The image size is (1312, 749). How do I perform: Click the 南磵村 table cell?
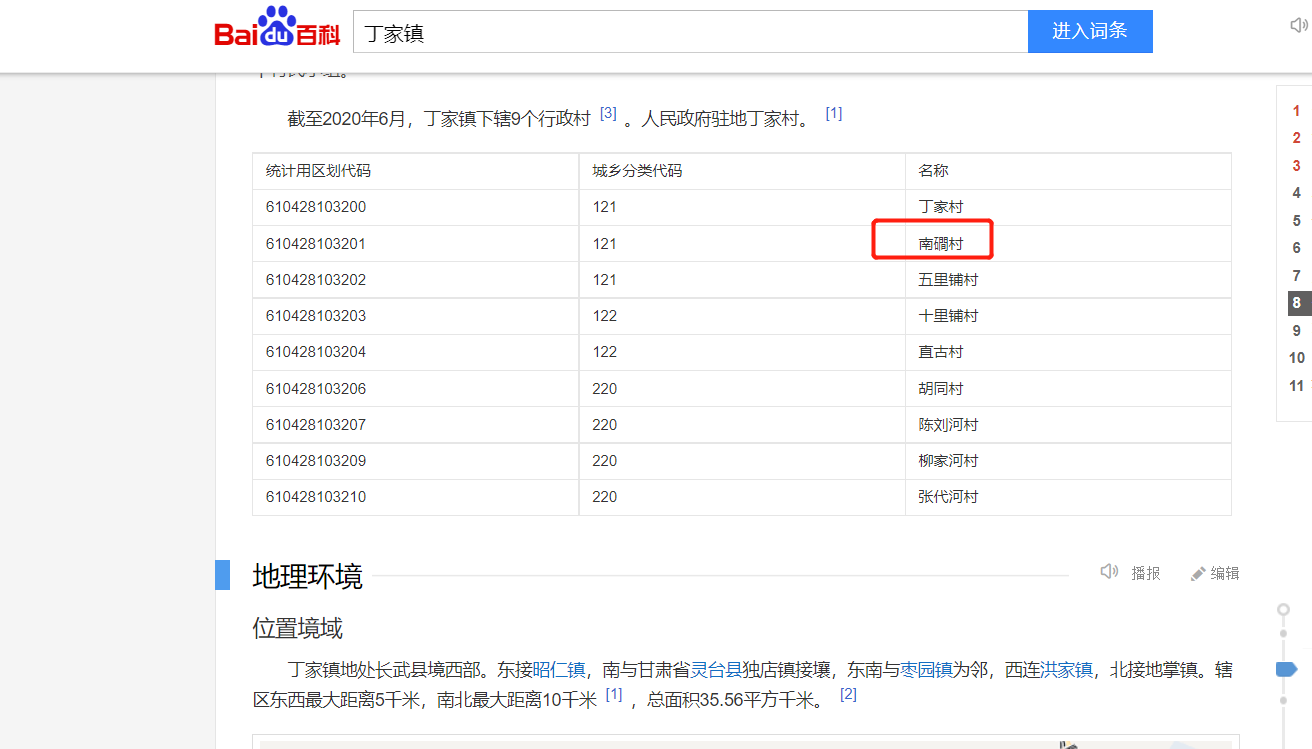pyautogui.click(x=940, y=244)
